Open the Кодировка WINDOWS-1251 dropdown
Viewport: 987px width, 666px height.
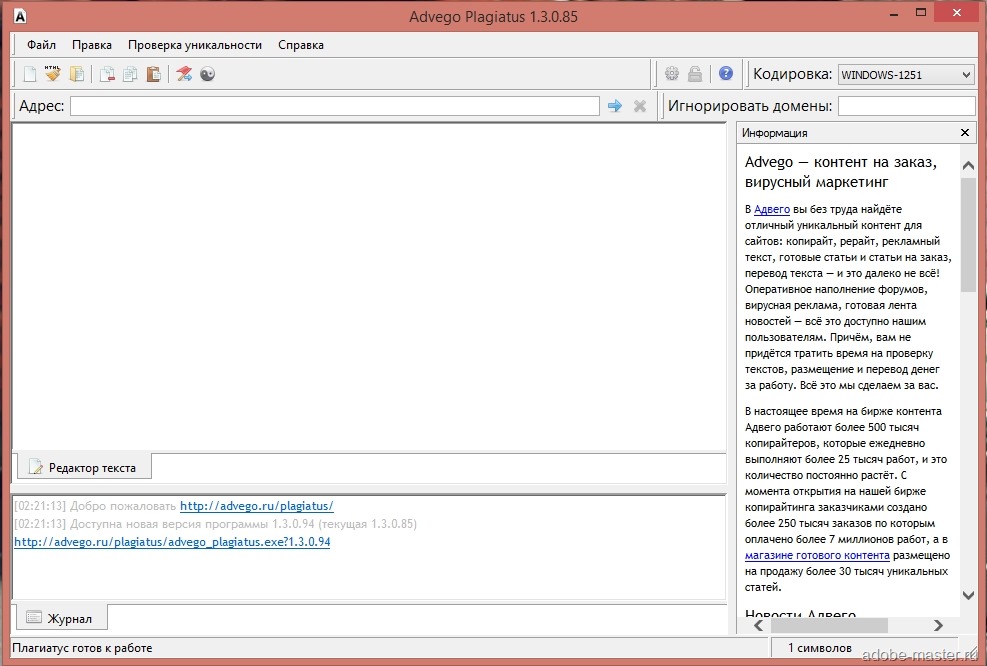coord(906,75)
